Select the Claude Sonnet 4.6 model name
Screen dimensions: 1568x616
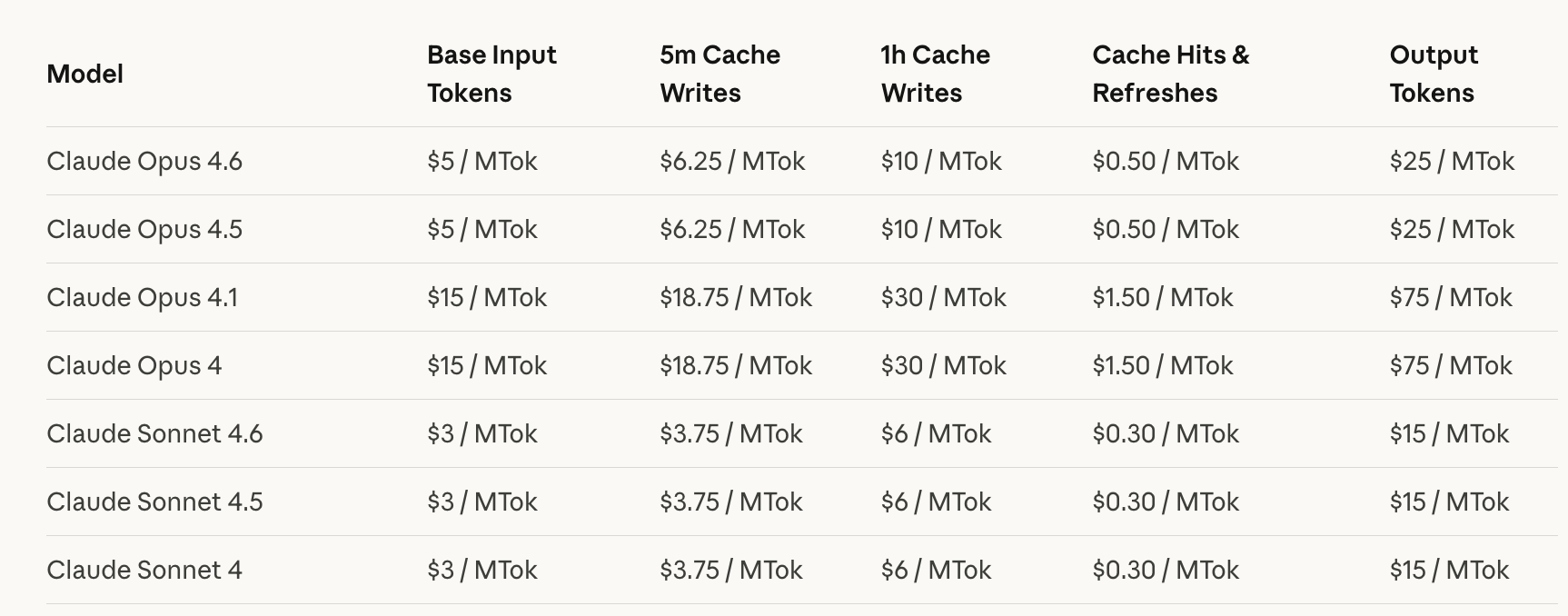click(x=154, y=433)
